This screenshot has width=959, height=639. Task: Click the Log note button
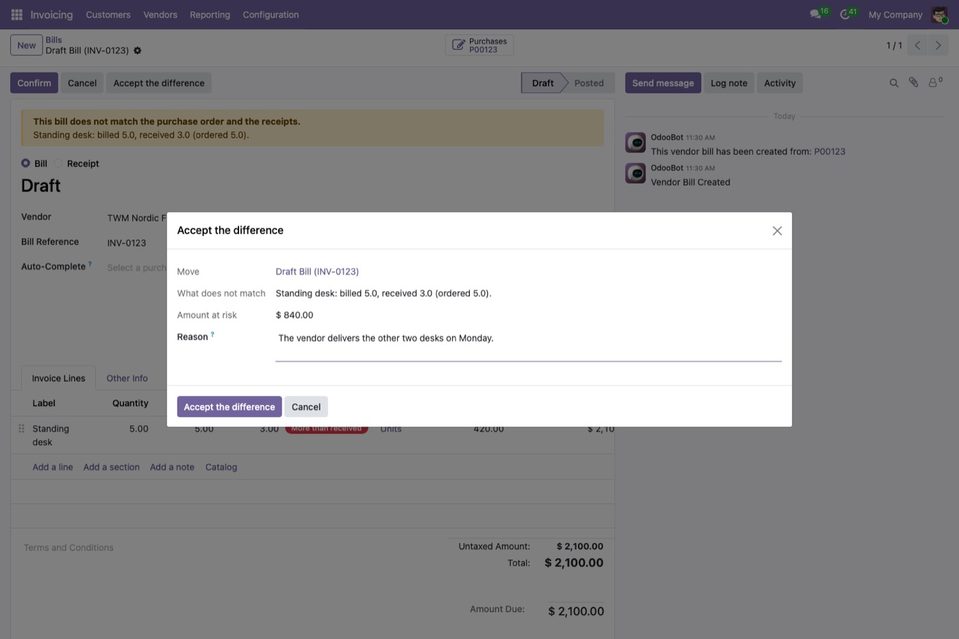tap(729, 83)
